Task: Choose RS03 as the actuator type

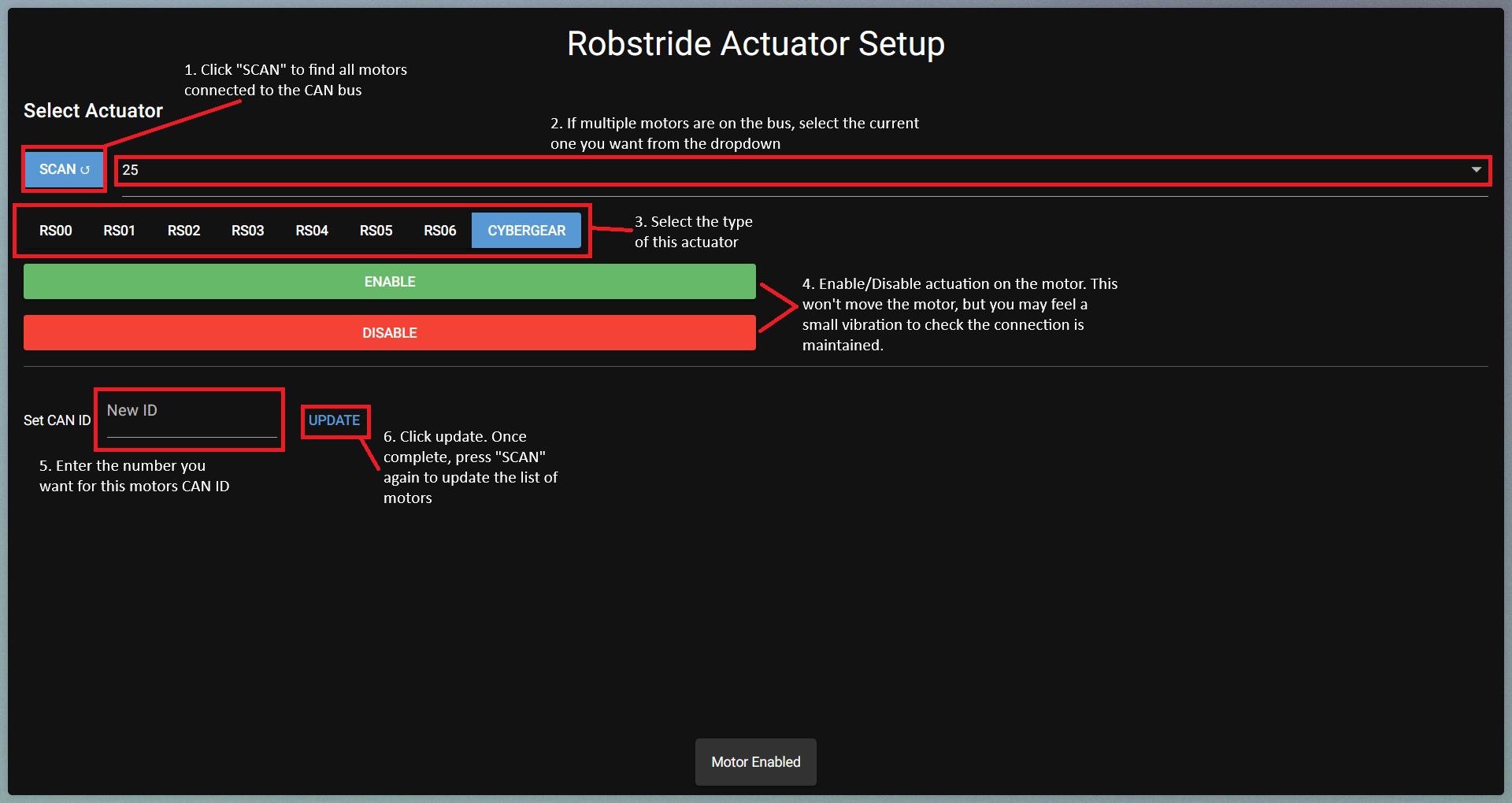Action: click(x=247, y=231)
